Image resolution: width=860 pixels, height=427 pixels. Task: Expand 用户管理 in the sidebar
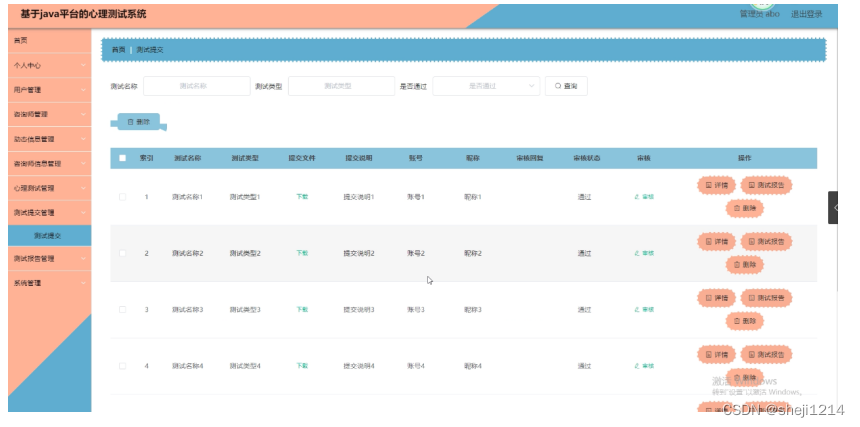tap(49, 90)
